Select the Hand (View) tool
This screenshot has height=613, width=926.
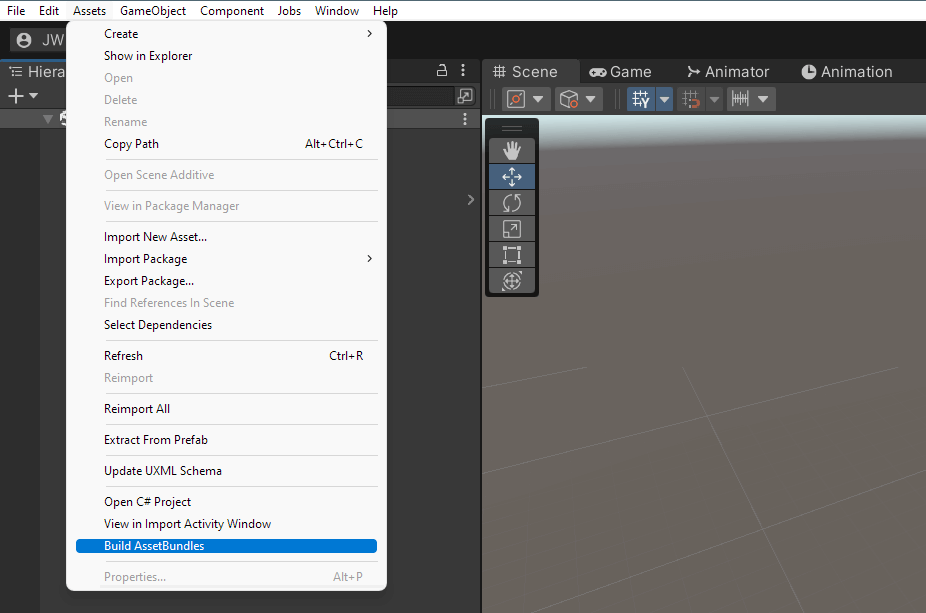(511, 151)
